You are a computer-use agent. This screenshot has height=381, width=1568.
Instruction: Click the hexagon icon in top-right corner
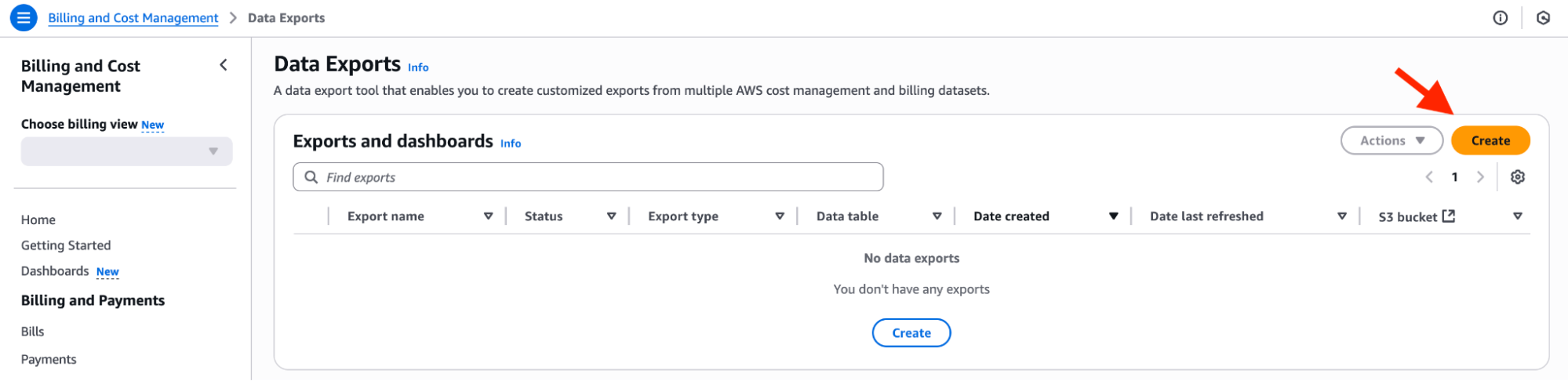(1543, 18)
